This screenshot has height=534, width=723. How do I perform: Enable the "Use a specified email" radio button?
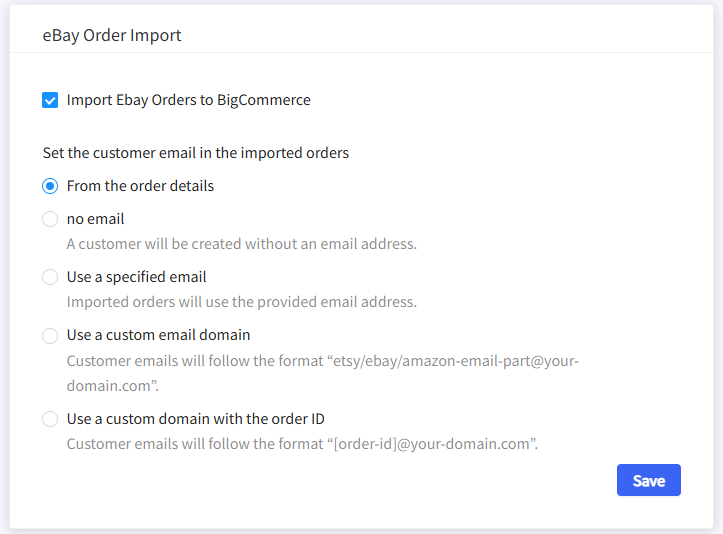[50, 277]
